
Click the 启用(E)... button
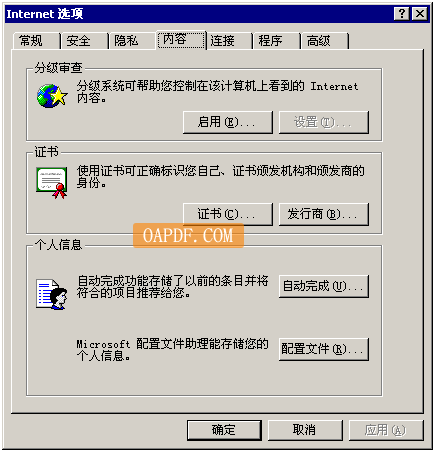point(228,122)
